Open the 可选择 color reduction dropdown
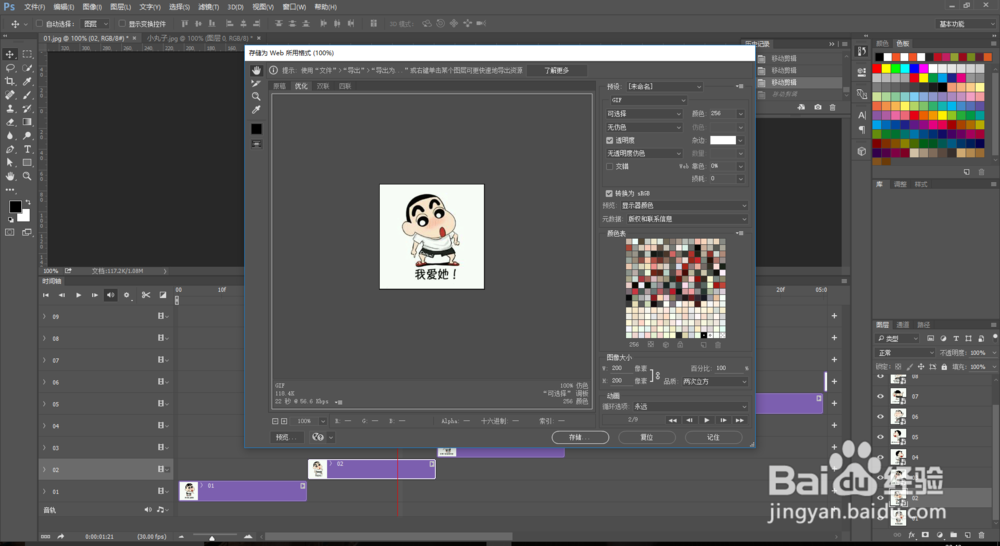 643,114
